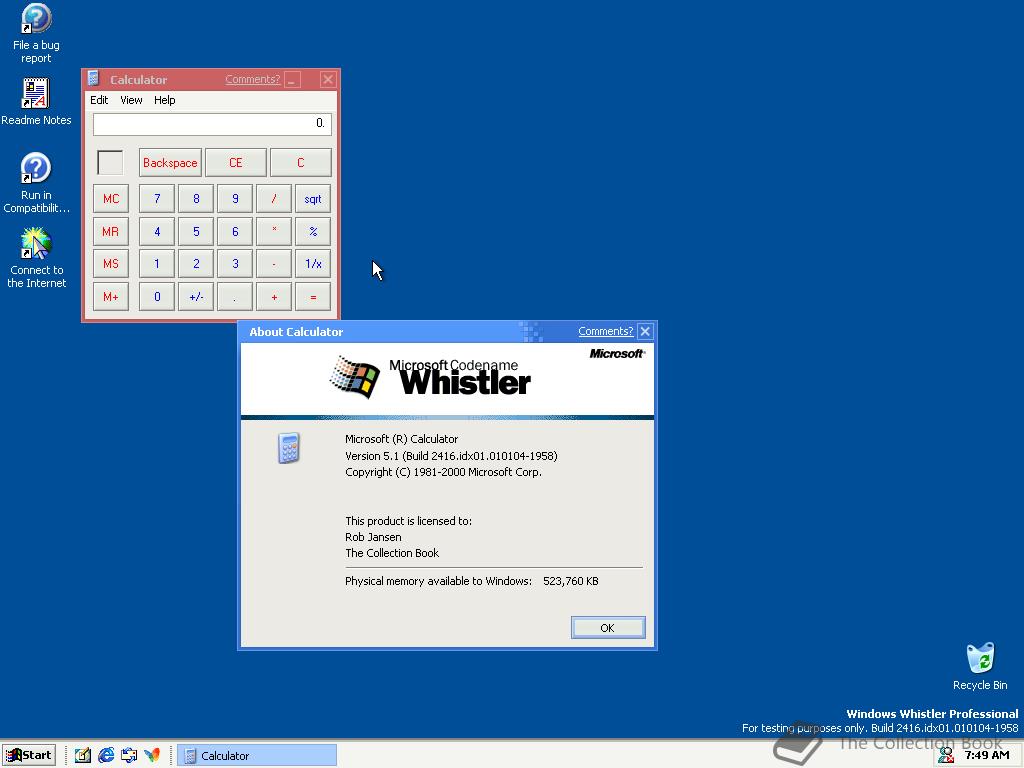Screen dimensions: 1024x768
Task: Open the View menu in Calculator
Action: (x=131, y=100)
